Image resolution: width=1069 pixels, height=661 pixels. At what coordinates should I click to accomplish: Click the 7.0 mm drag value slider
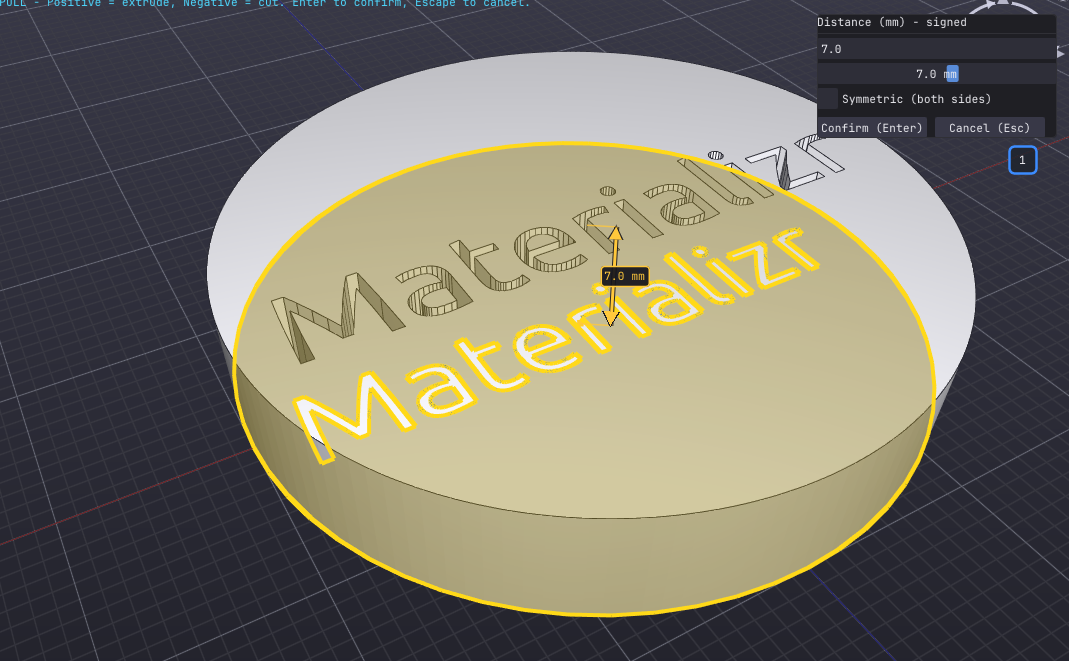[x=936, y=74]
